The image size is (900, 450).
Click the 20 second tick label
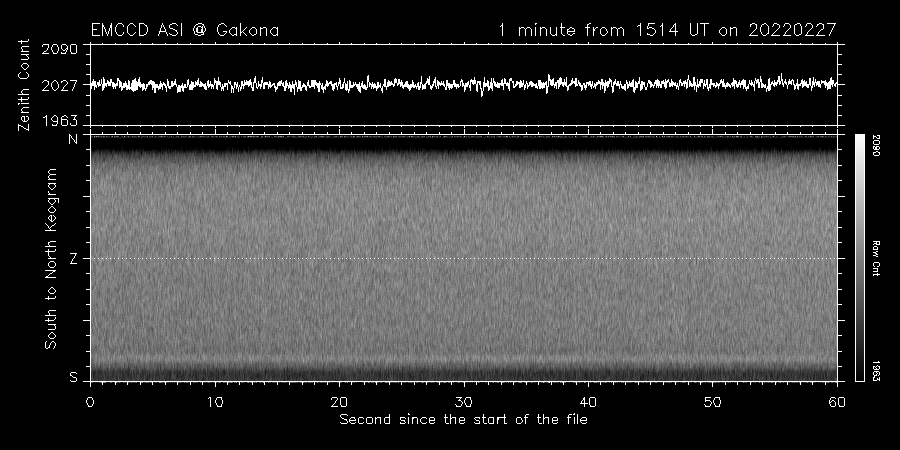[x=339, y=402]
